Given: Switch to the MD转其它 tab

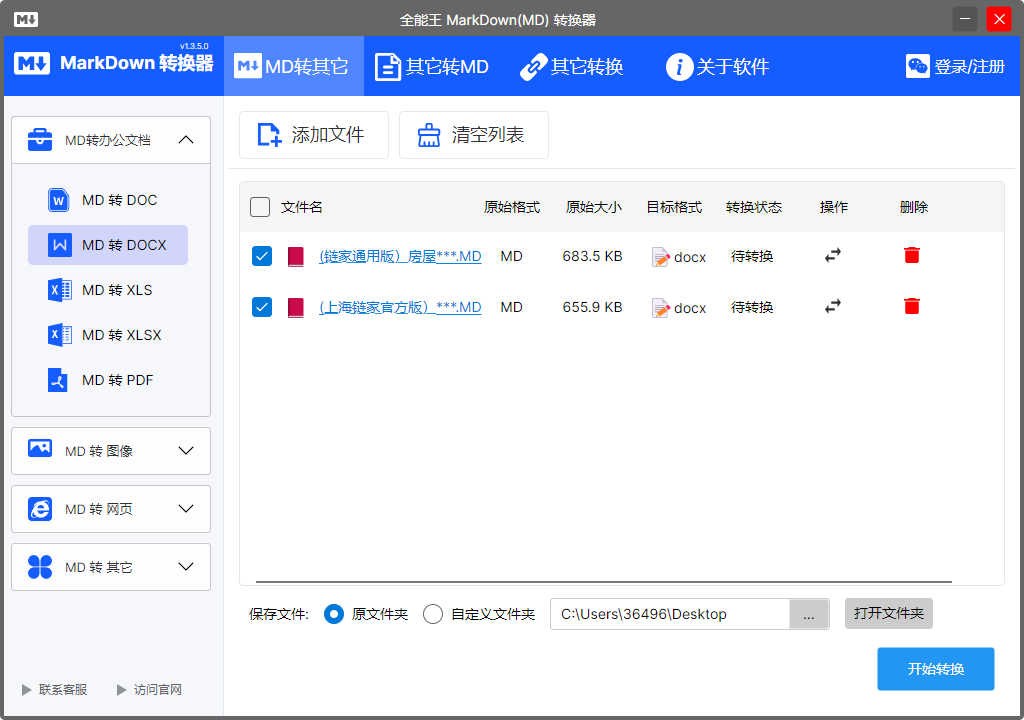Looking at the screenshot, I should (x=294, y=66).
